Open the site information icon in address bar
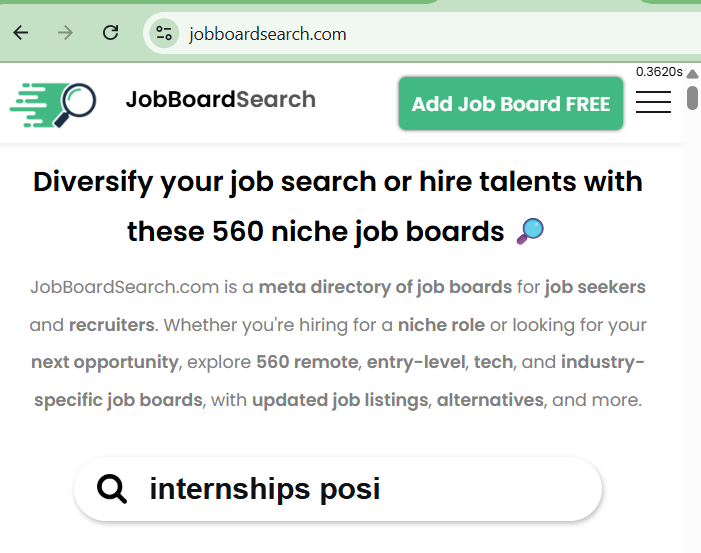 click(x=163, y=33)
